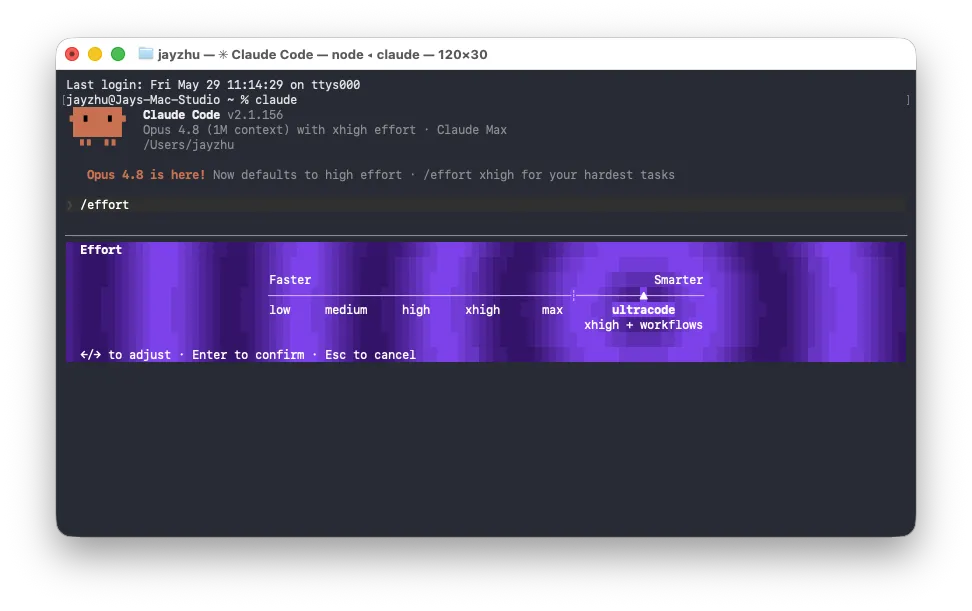
Task: Maximize the terminal with green button
Action: pyautogui.click(x=118, y=54)
